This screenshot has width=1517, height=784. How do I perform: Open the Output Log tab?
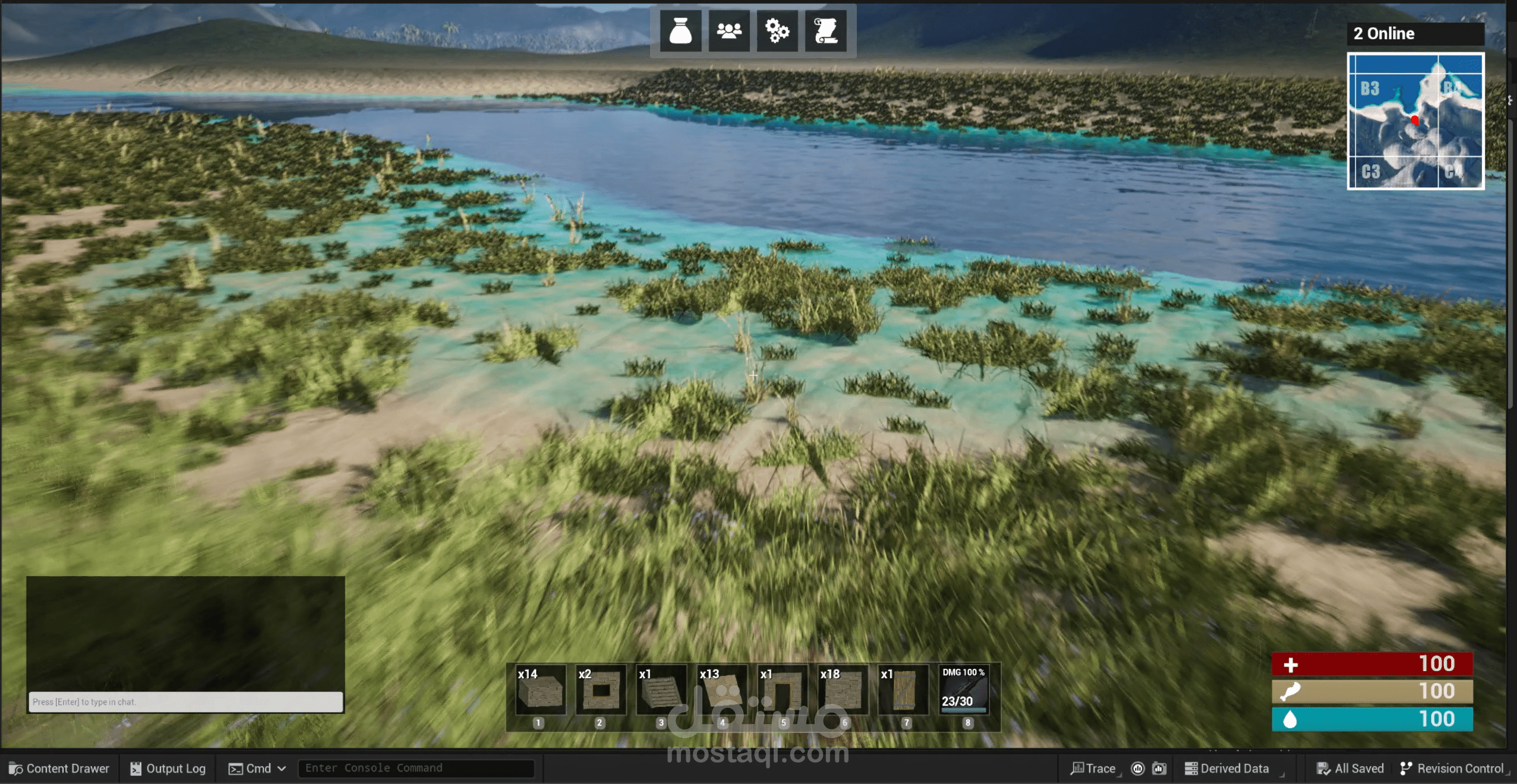click(x=168, y=769)
